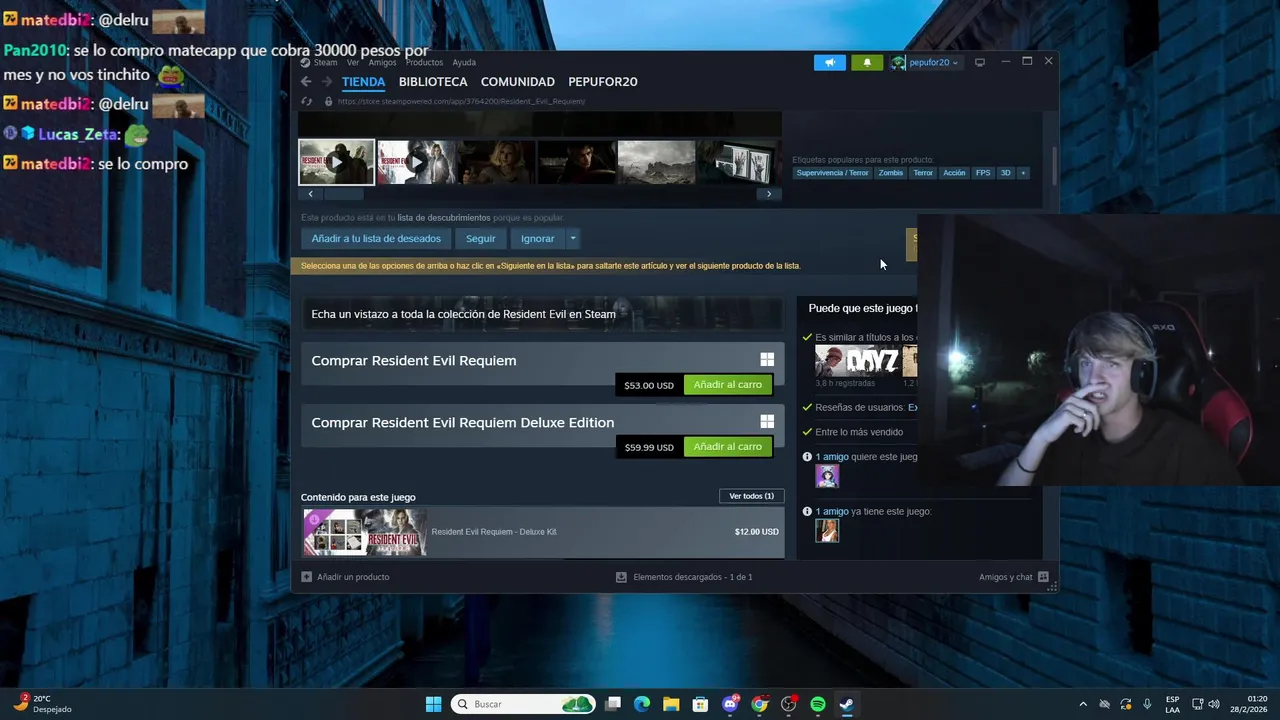The image size is (1280, 720).
Task: Open Task View in the taskbar
Action: (x=613, y=704)
